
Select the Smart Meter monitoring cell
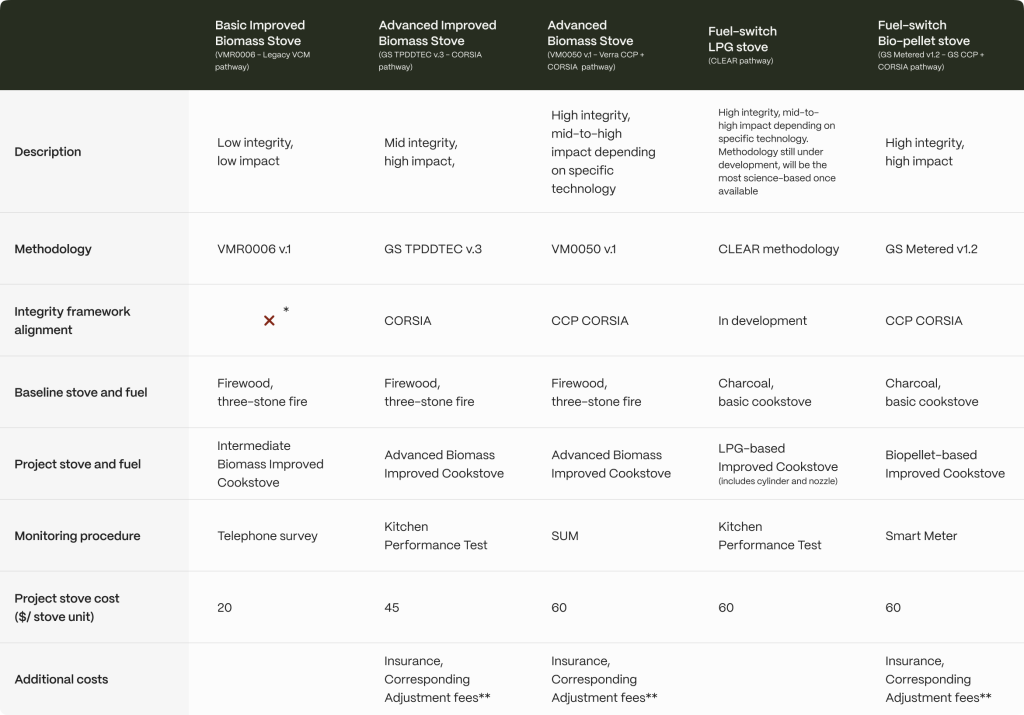coord(921,536)
